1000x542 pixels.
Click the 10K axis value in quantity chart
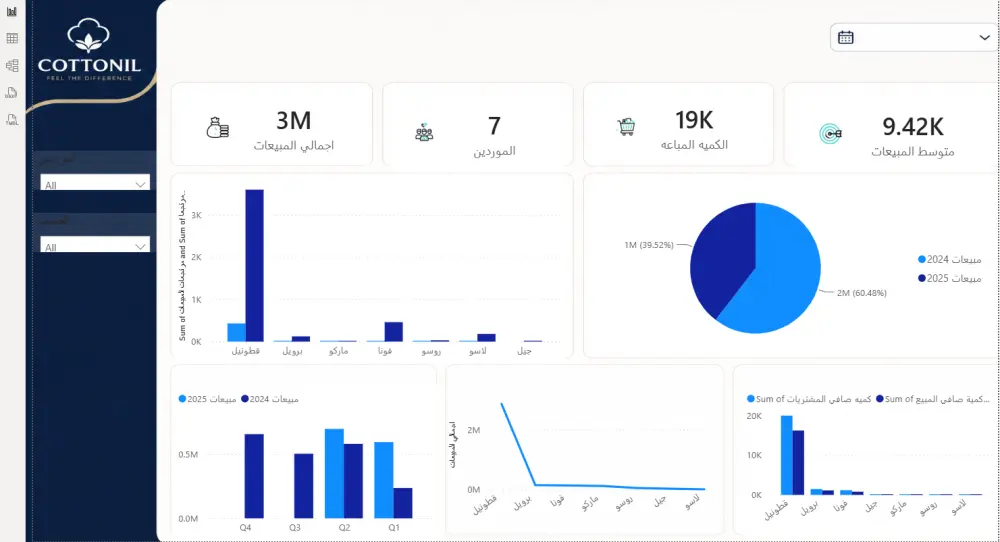[754, 455]
